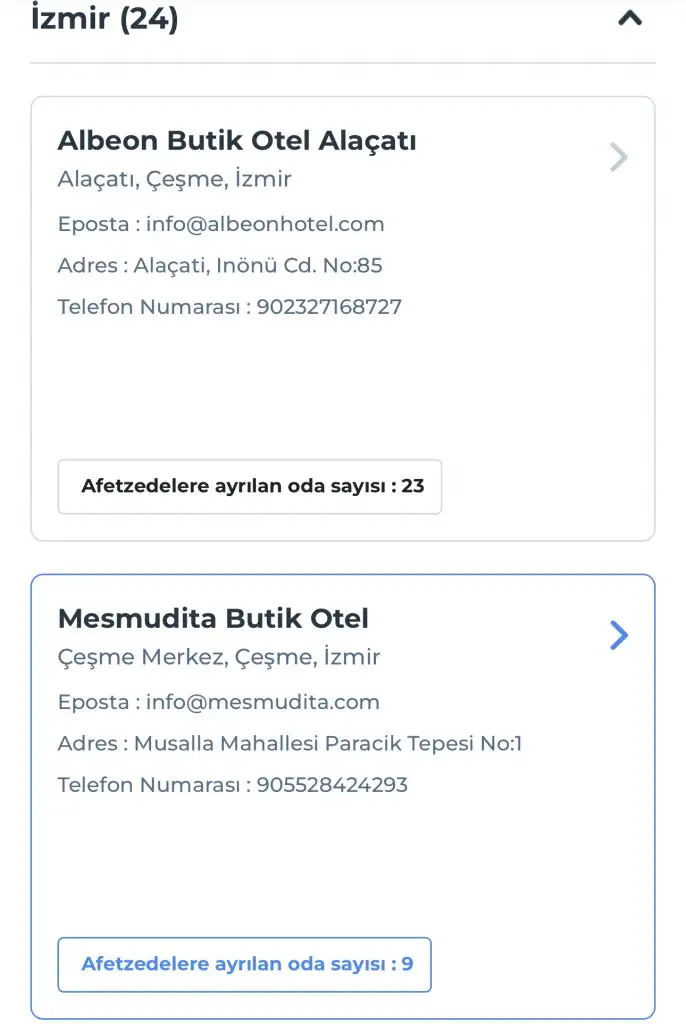Open Mesmudita Butik Otel details with the blue arrow
Image resolution: width=686 pixels, height=1024 pixels.
(x=619, y=635)
